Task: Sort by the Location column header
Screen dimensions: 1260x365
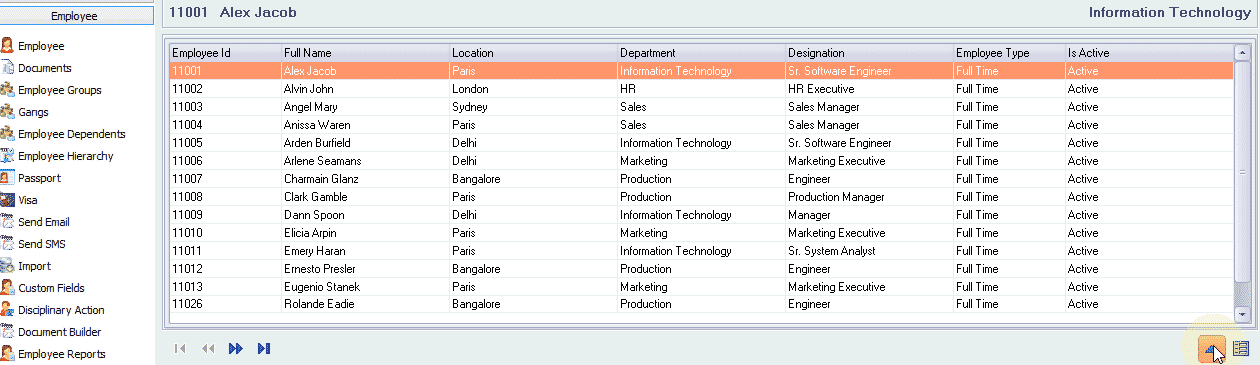Action: point(533,53)
